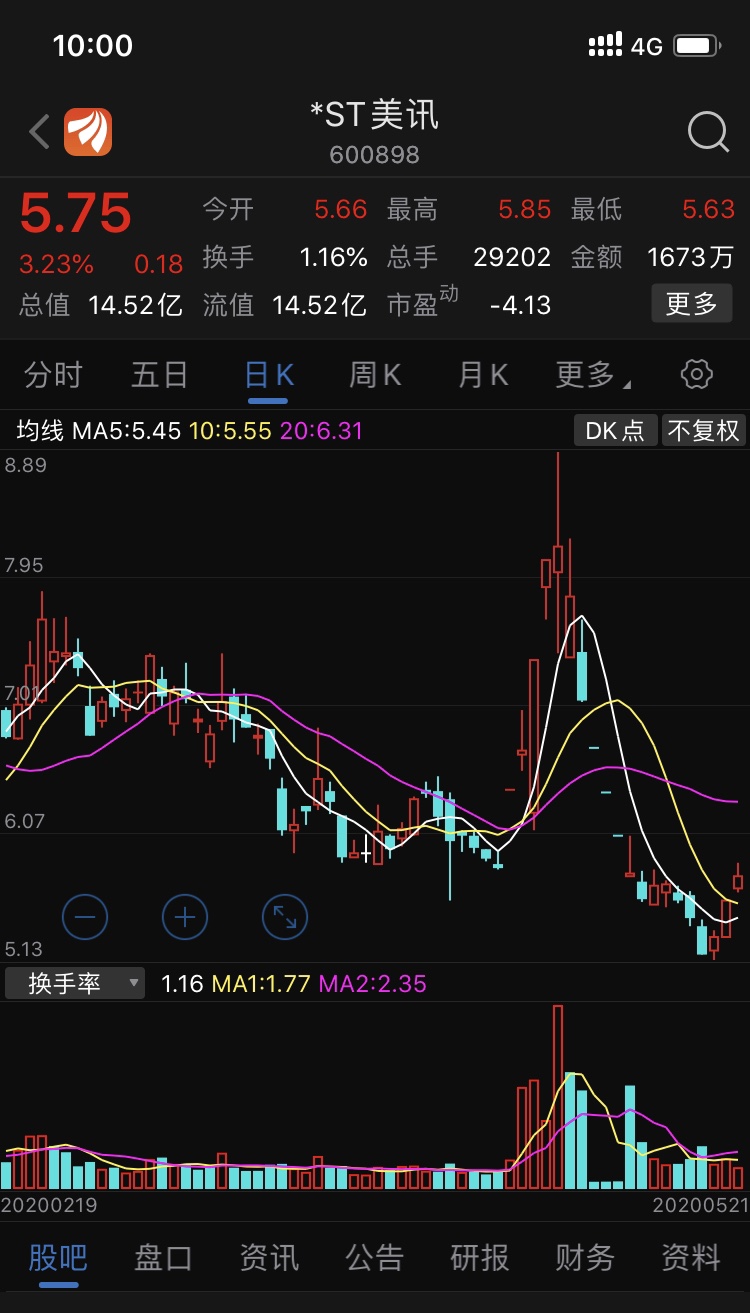The width and height of the screenshot is (750, 1313).
Task: Tap 3.23% percent change
Action: coord(56,264)
